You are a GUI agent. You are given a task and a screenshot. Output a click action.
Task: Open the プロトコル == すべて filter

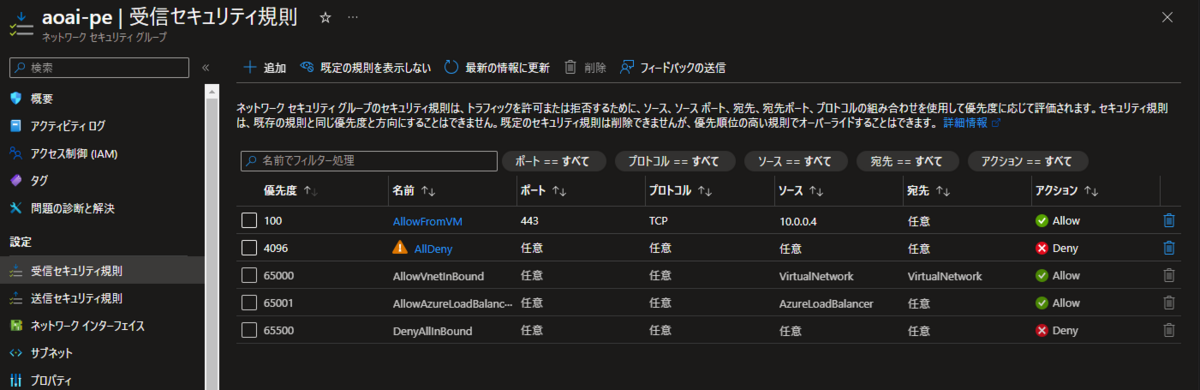(x=675, y=161)
